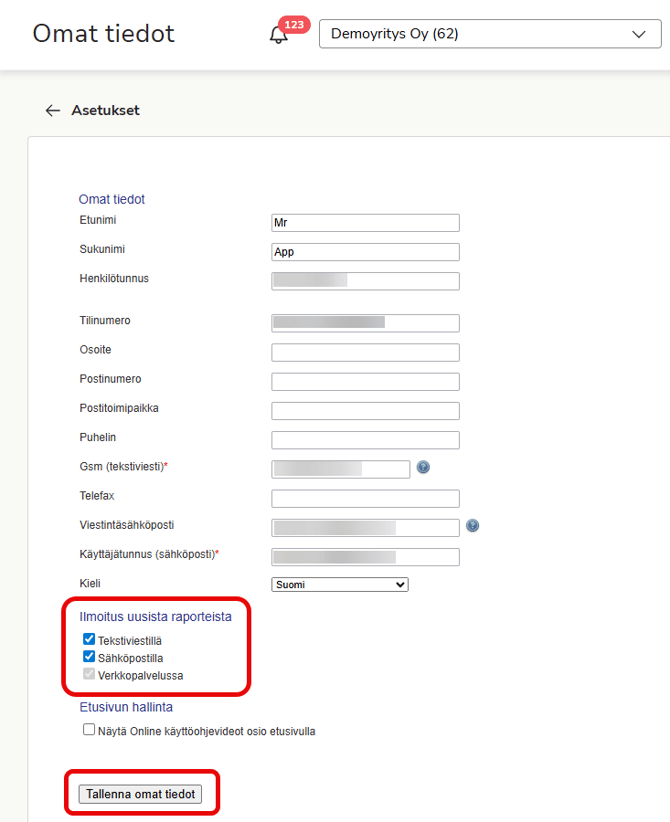The height and width of the screenshot is (822, 670).
Task: Open the notifications bell icon
Action: (x=278, y=36)
